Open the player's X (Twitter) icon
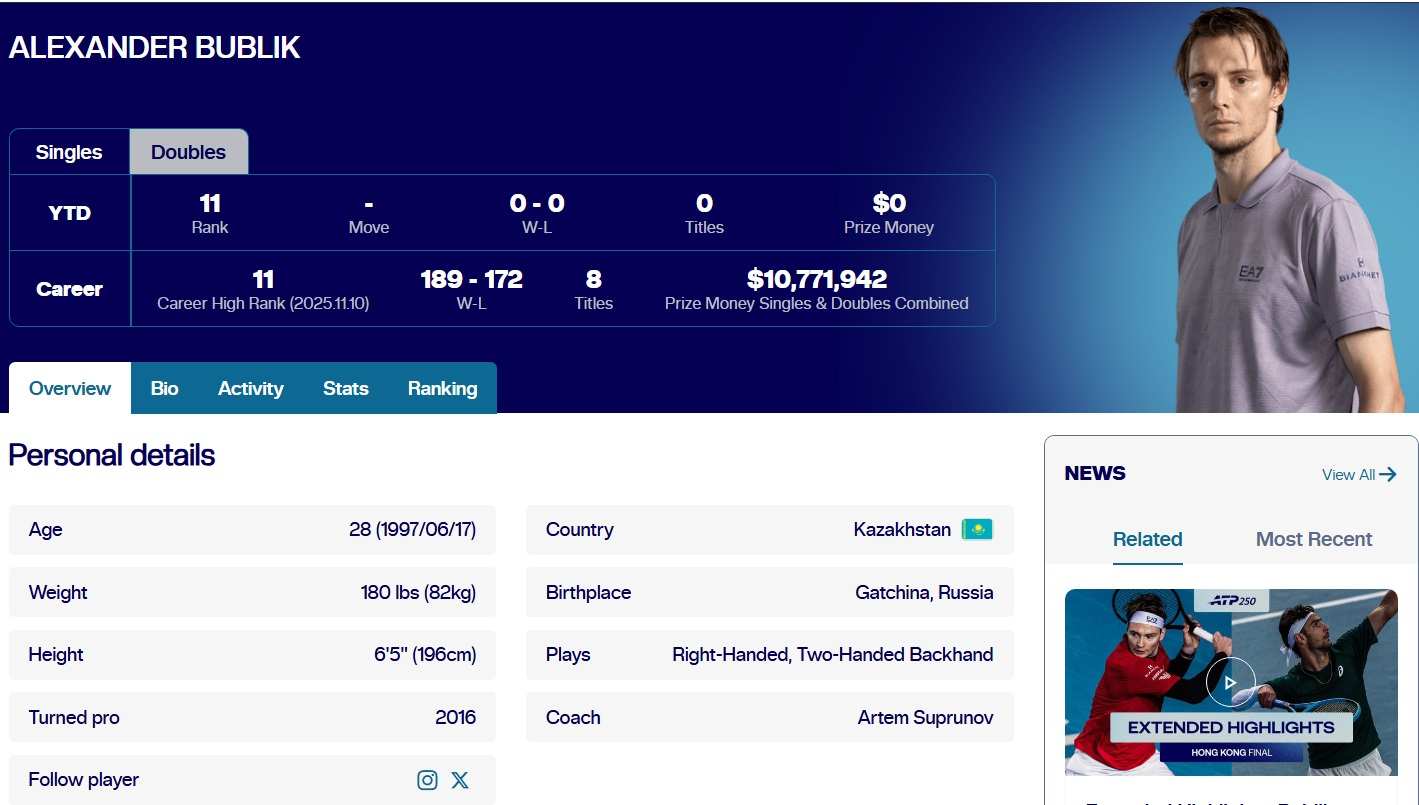The height and width of the screenshot is (805, 1419). point(460,780)
